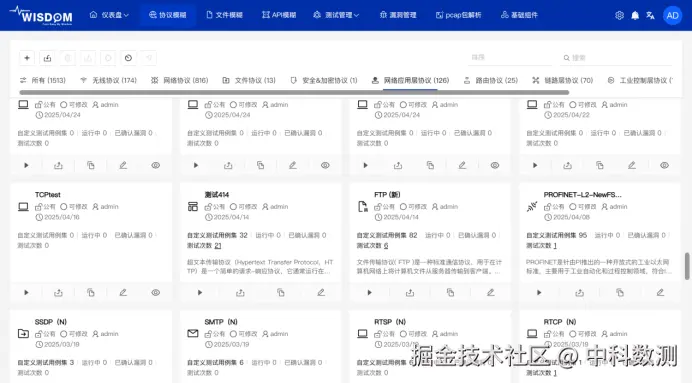The width and height of the screenshot is (692, 383).
Task: Open the settings gear in header
Action: [619, 15]
